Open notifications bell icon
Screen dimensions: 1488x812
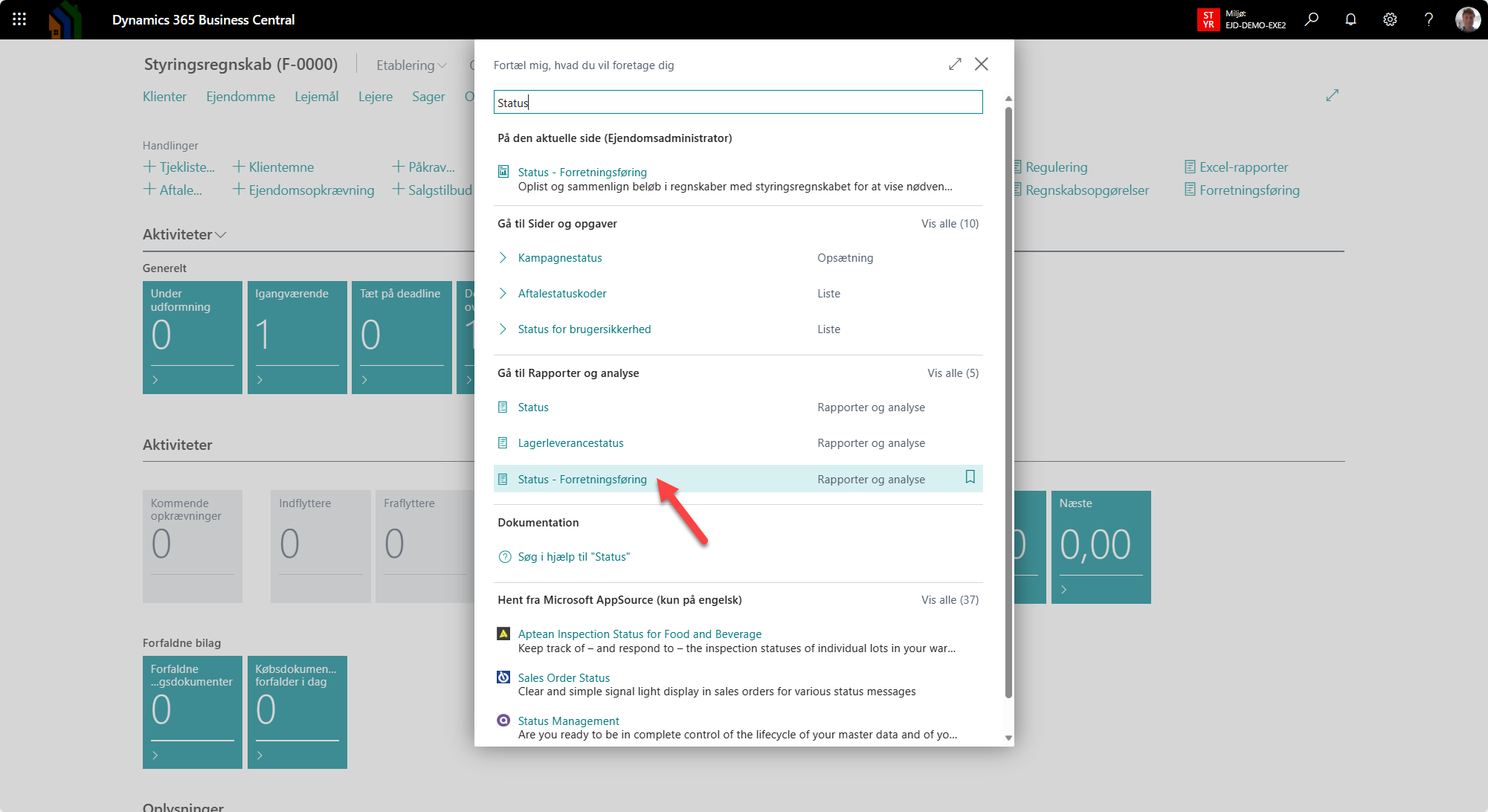(1350, 19)
